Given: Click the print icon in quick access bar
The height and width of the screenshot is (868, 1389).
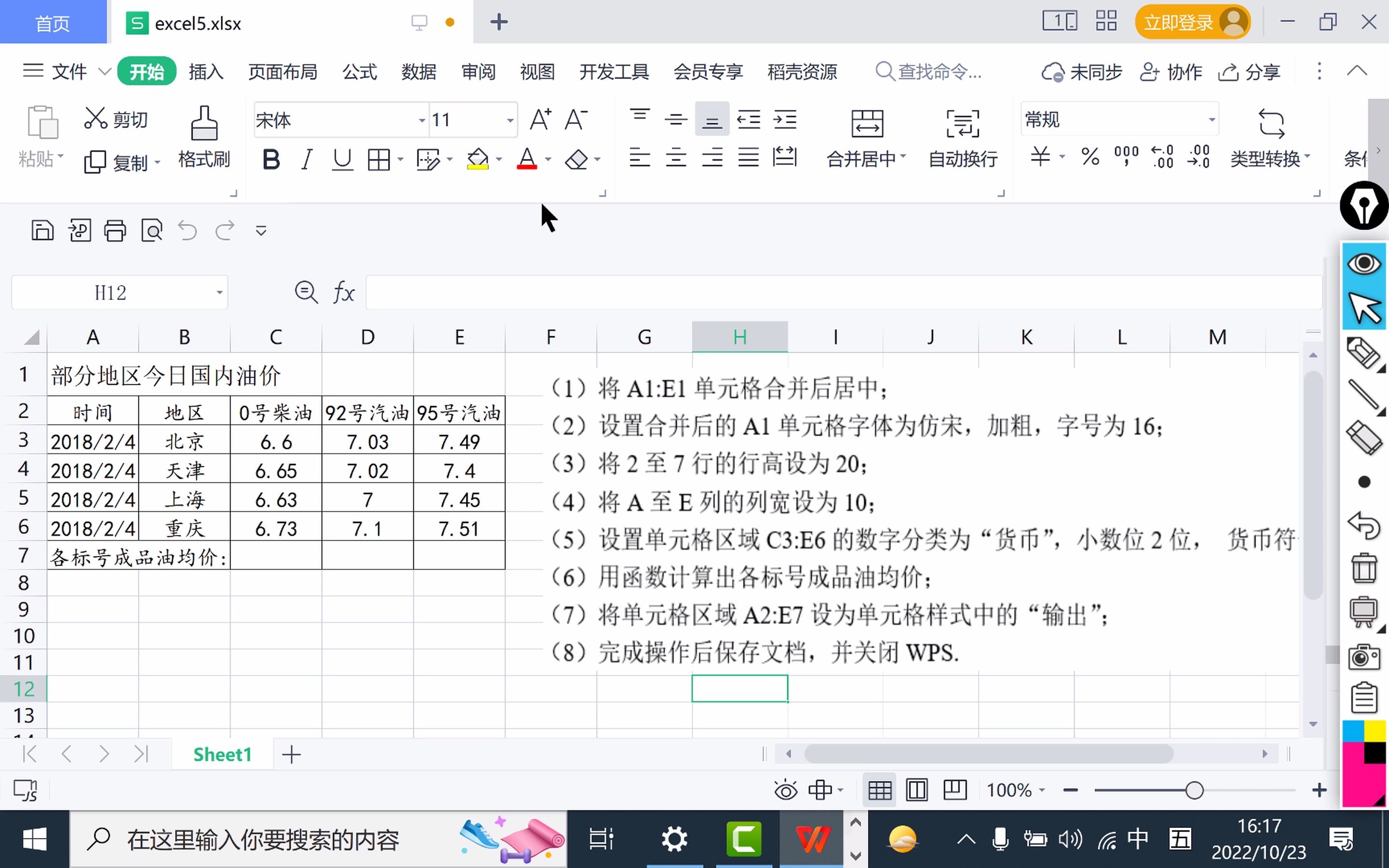Looking at the screenshot, I should [x=115, y=231].
